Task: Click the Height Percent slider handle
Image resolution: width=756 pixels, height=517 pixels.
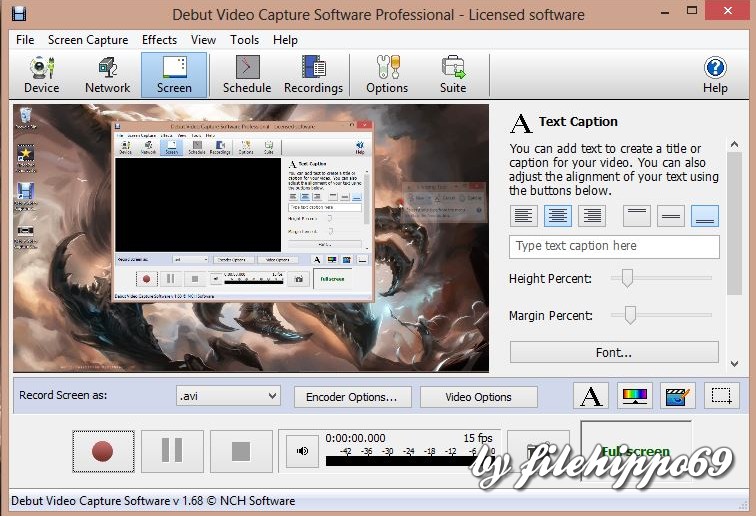Action: [627, 278]
